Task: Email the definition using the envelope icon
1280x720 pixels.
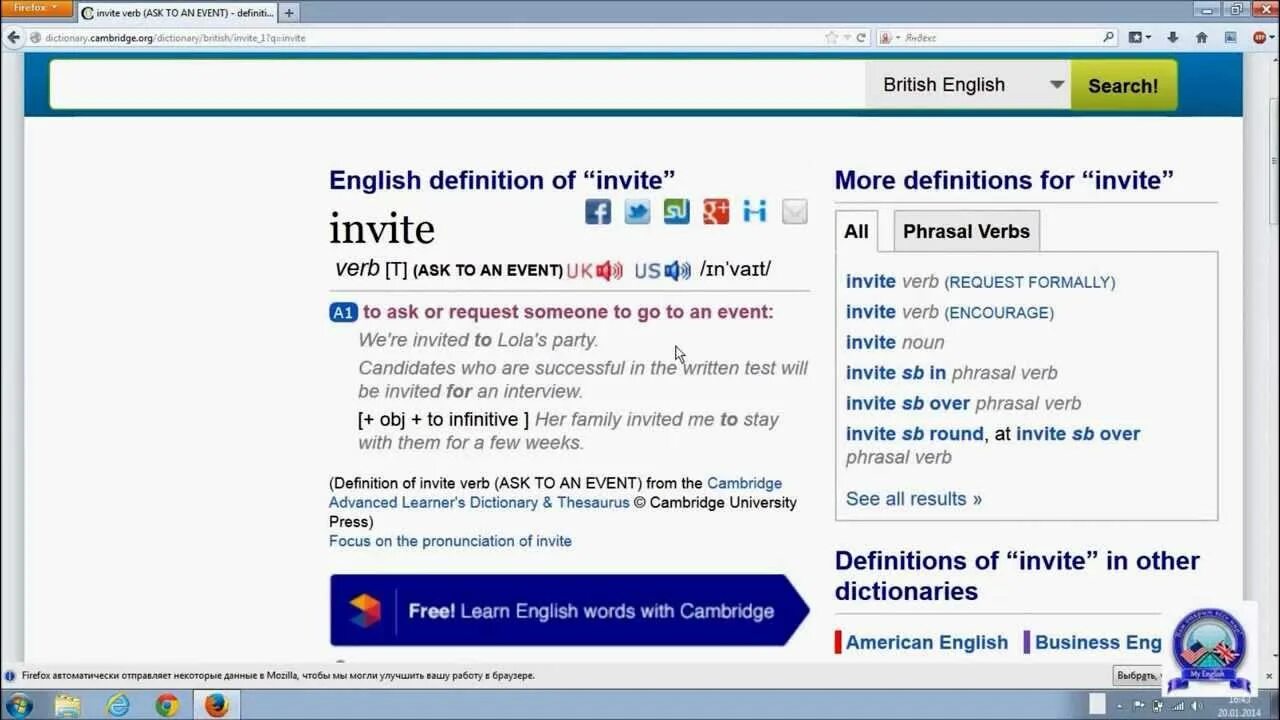Action: [x=795, y=211]
